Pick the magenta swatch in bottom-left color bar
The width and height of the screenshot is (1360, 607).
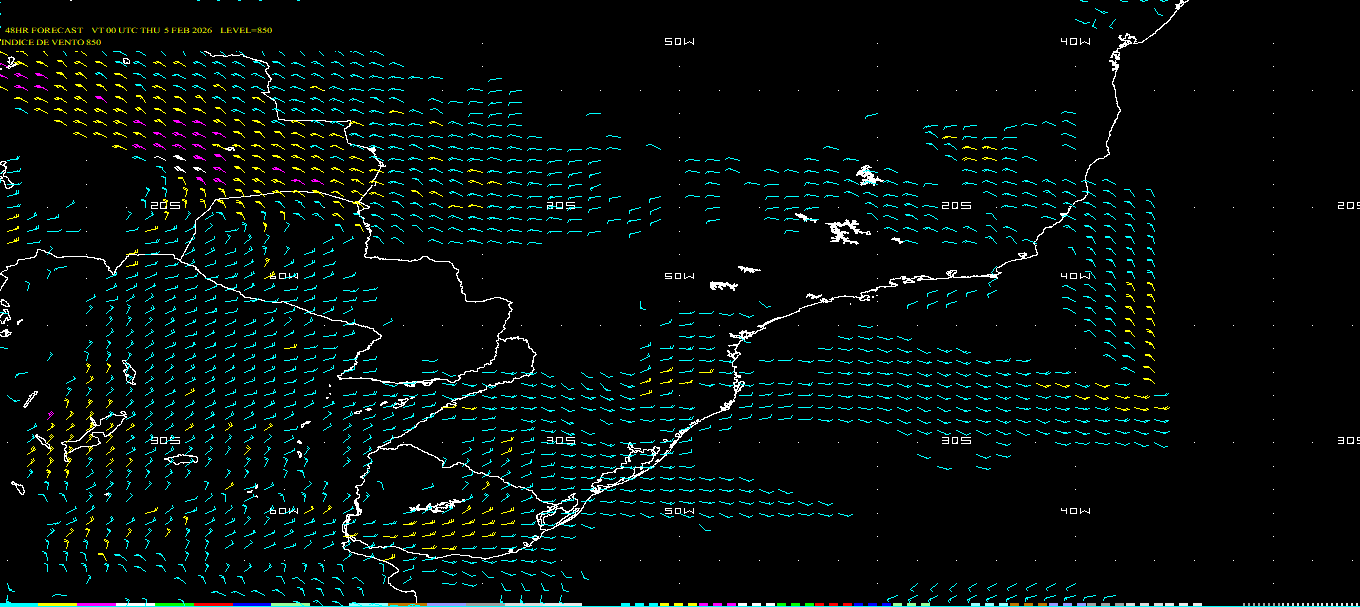(x=96, y=604)
